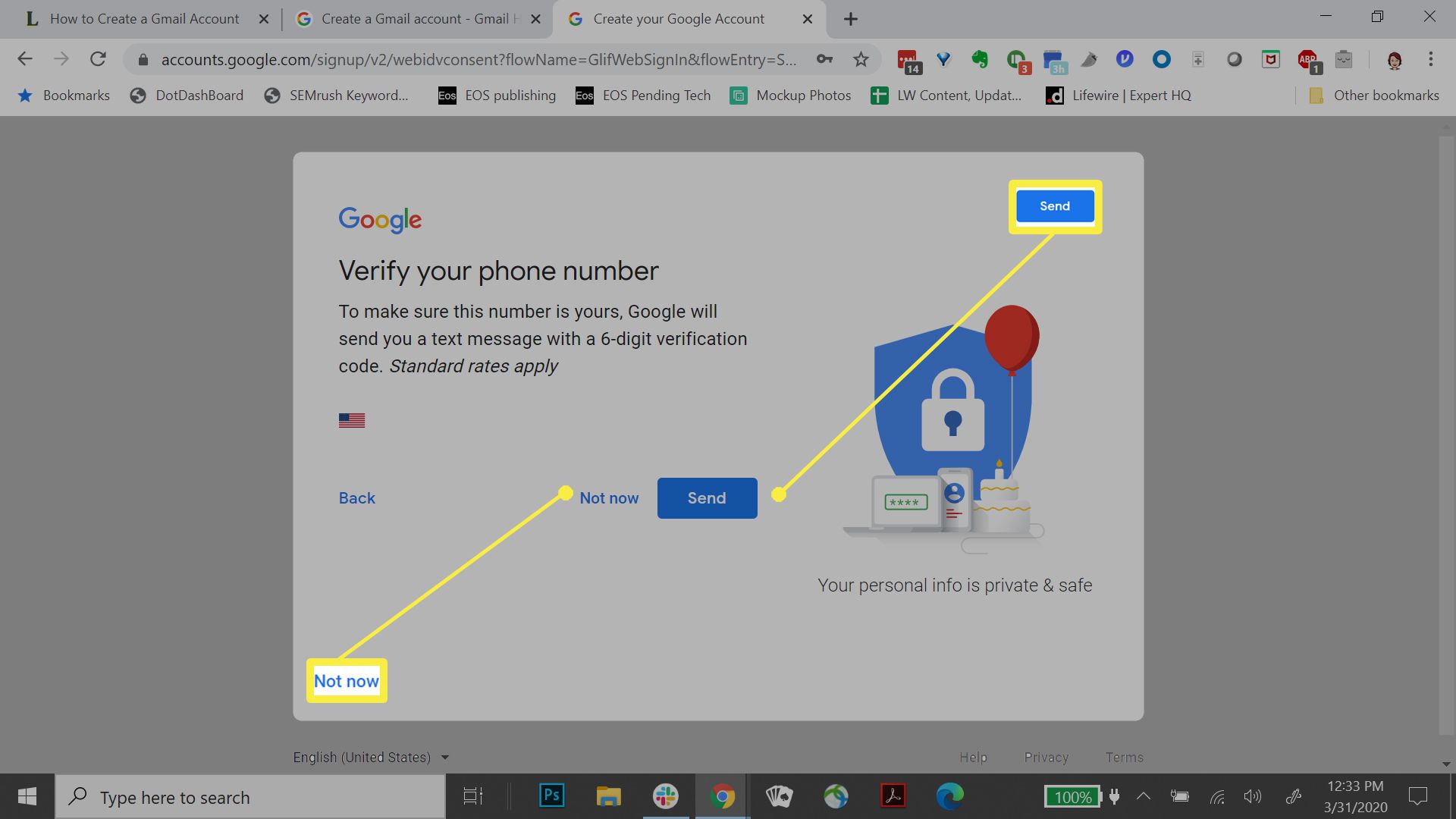Open the McAfee shield extension
This screenshot has height=819, width=1456.
[x=1271, y=59]
